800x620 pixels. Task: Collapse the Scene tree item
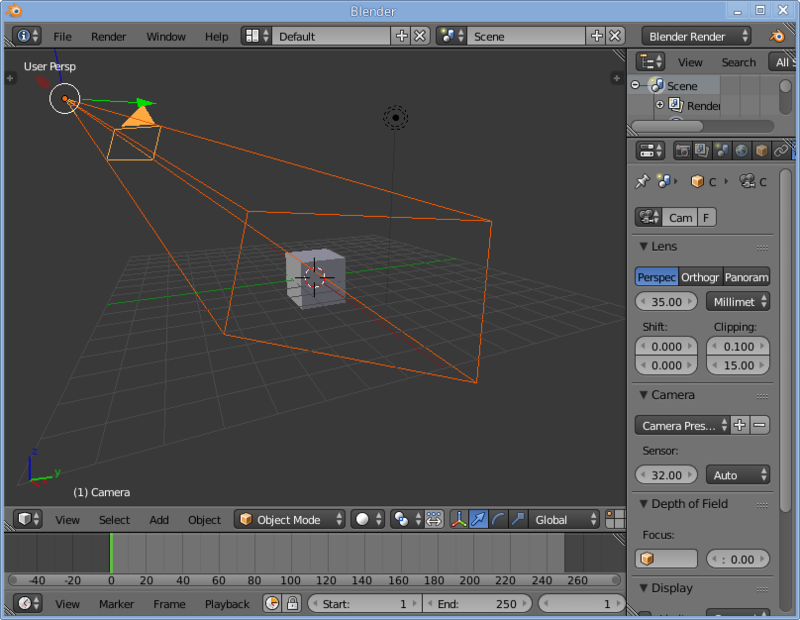(x=635, y=85)
